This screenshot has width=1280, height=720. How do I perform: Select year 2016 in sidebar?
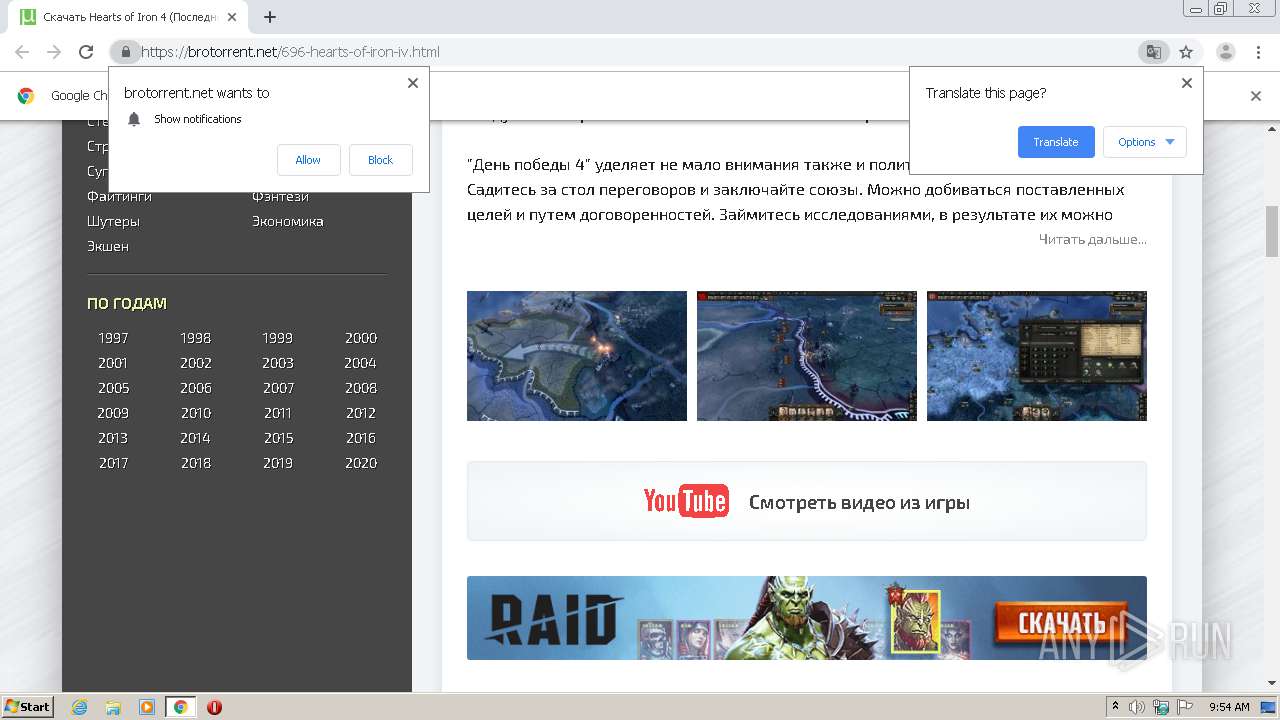tap(361, 438)
